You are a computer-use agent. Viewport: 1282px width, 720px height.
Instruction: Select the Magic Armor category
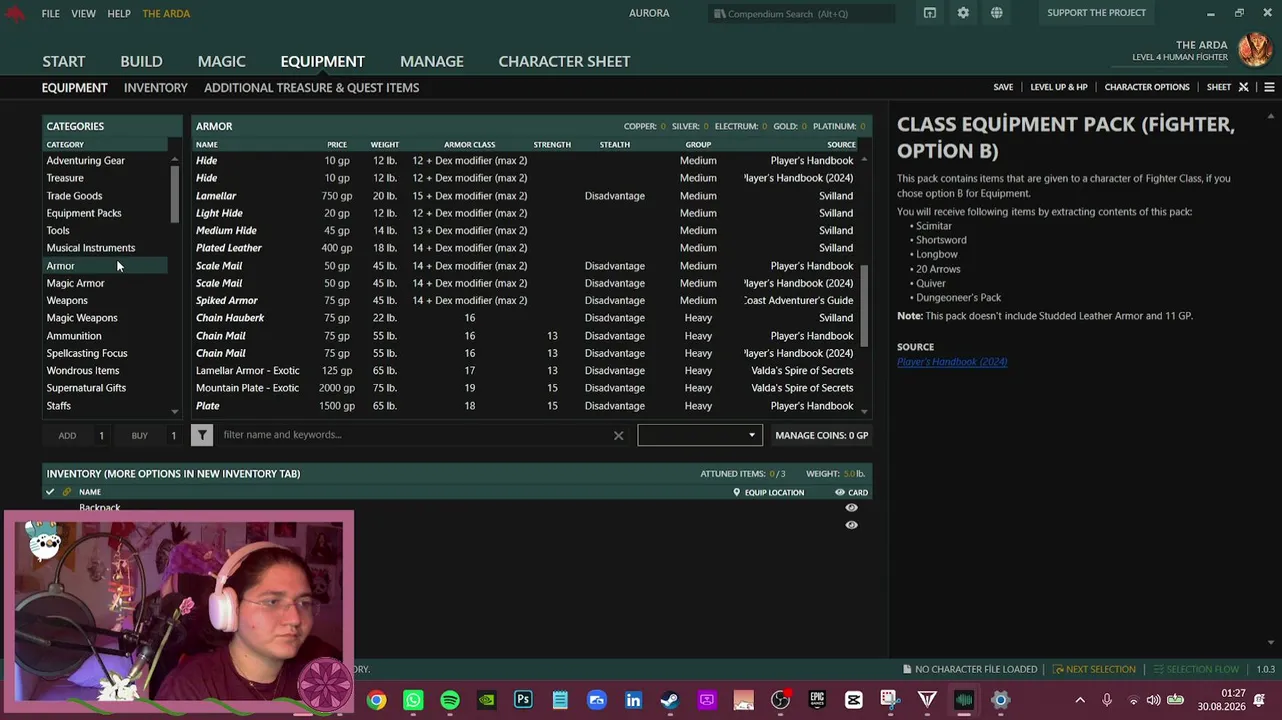point(105,283)
